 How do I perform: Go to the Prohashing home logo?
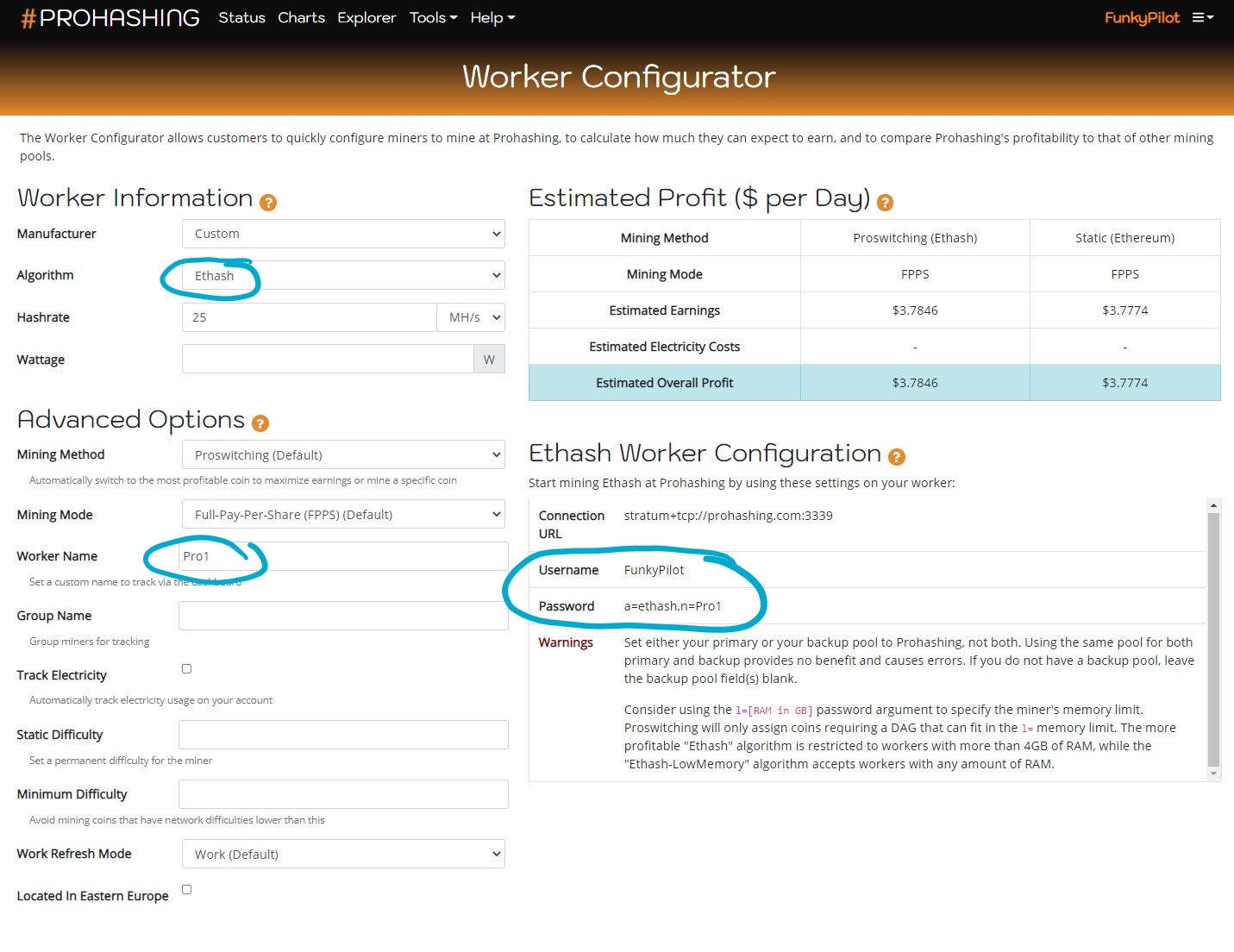(110, 18)
